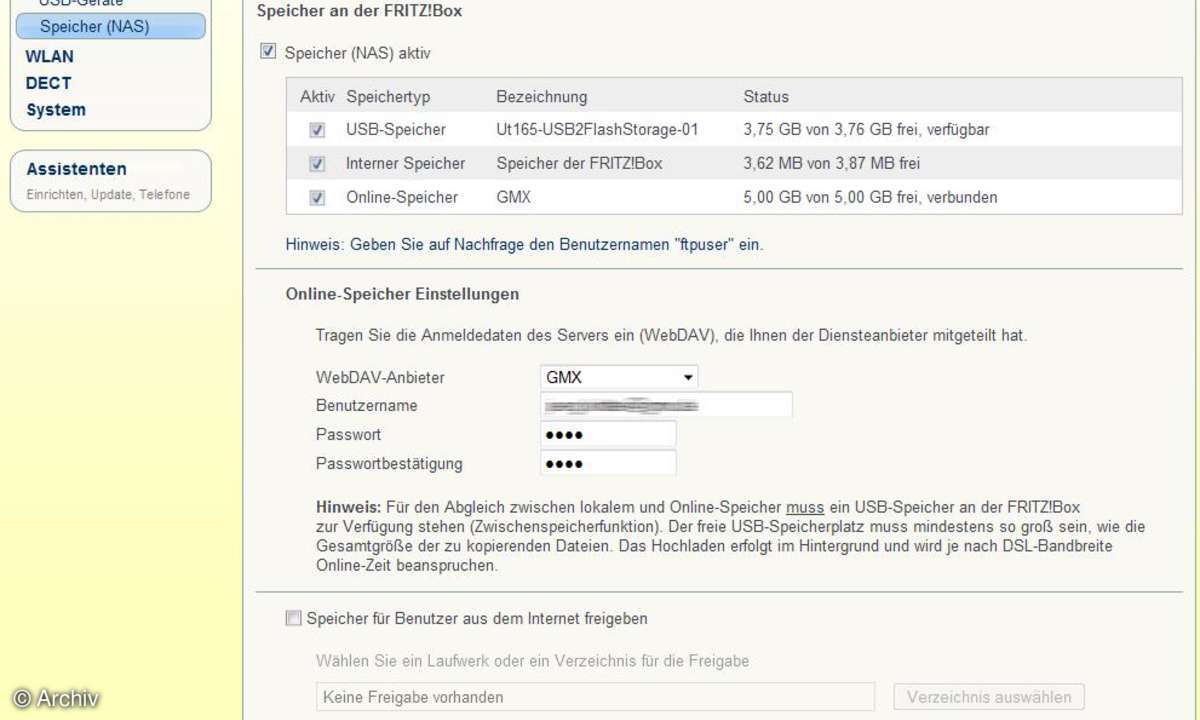Click status '5,00 GB von 5,00 GB frei, verbunden'

tap(871, 198)
